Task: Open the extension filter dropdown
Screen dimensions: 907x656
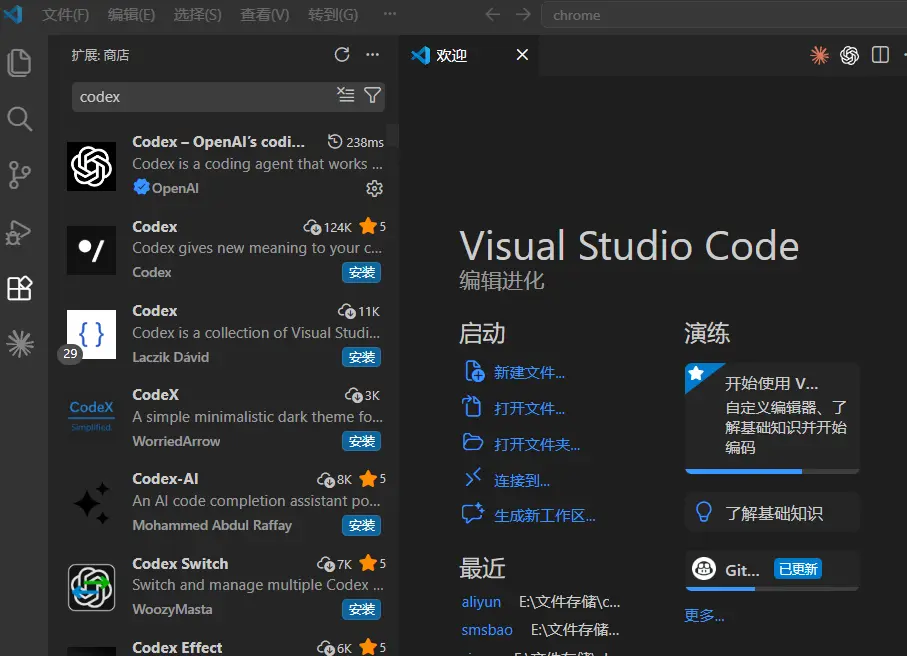Action: click(373, 95)
